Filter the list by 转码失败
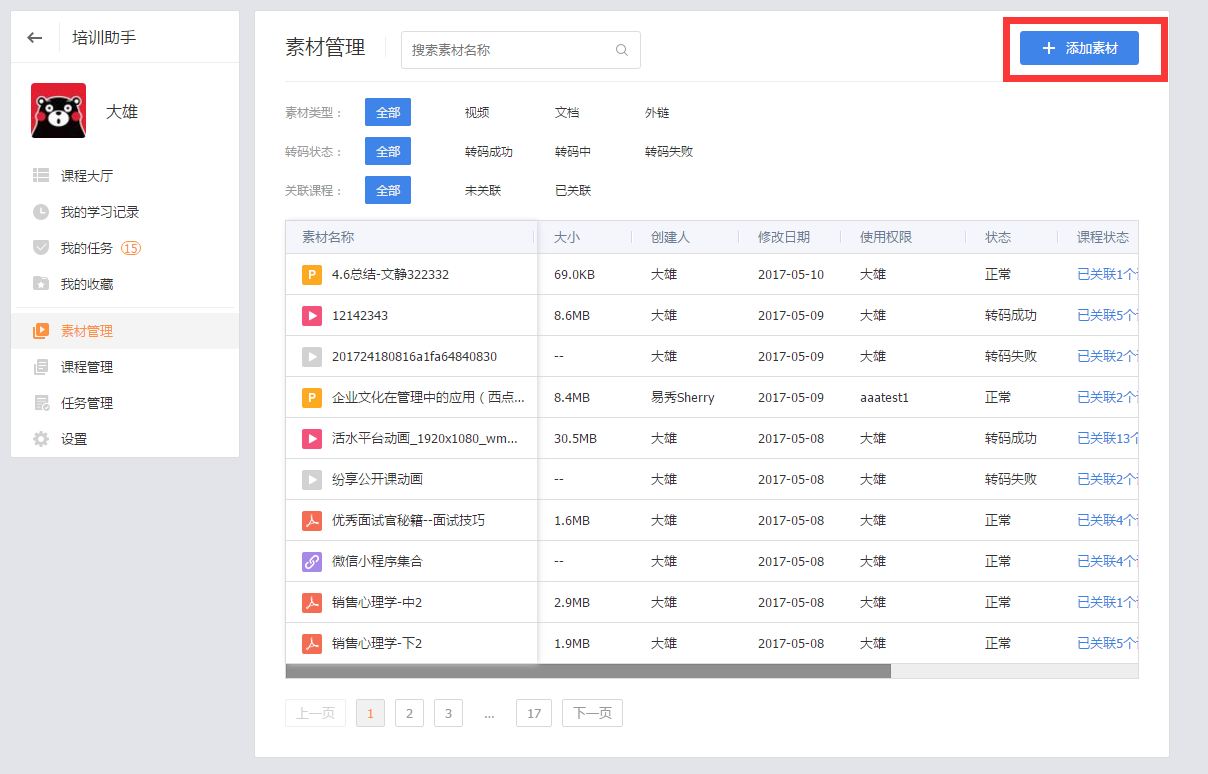This screenshot has width=1208, height=774. 669,152
